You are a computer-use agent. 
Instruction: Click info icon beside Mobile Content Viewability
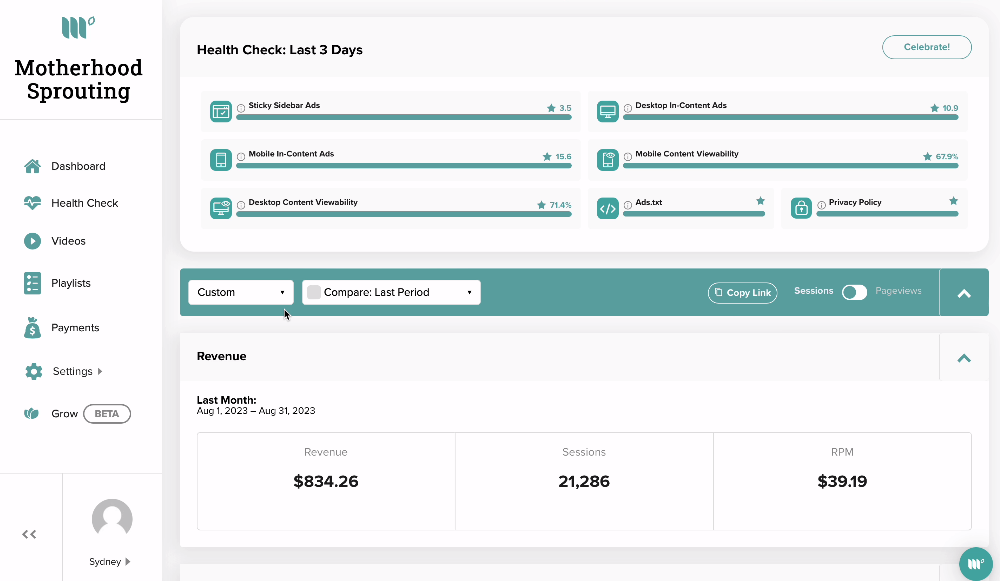point(628,157)
